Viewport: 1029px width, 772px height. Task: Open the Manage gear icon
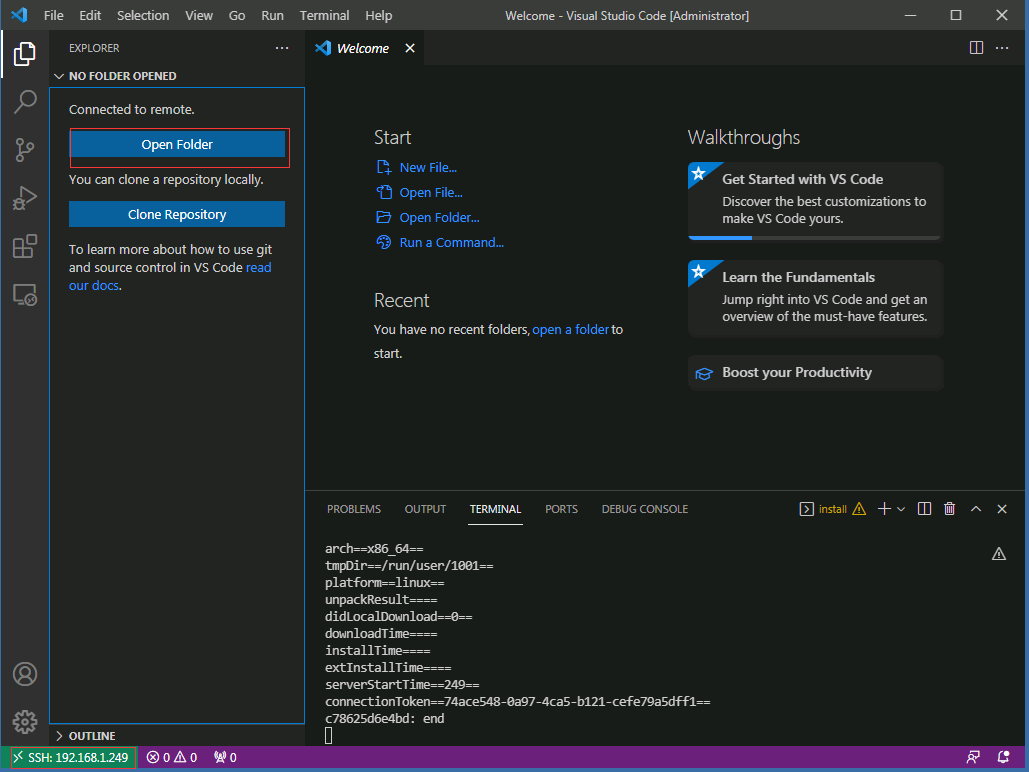tap(24, 722)
